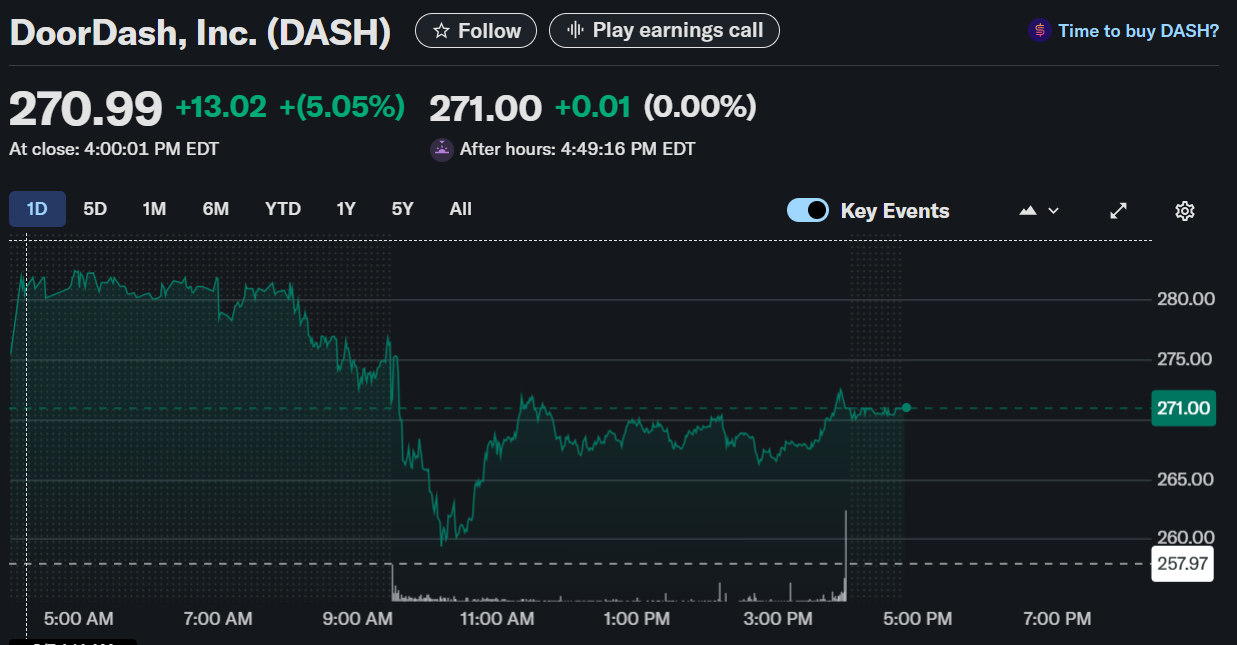Open chart settings gear icon
This screenshot has height=645, width=1237.
click(1185, 211)
